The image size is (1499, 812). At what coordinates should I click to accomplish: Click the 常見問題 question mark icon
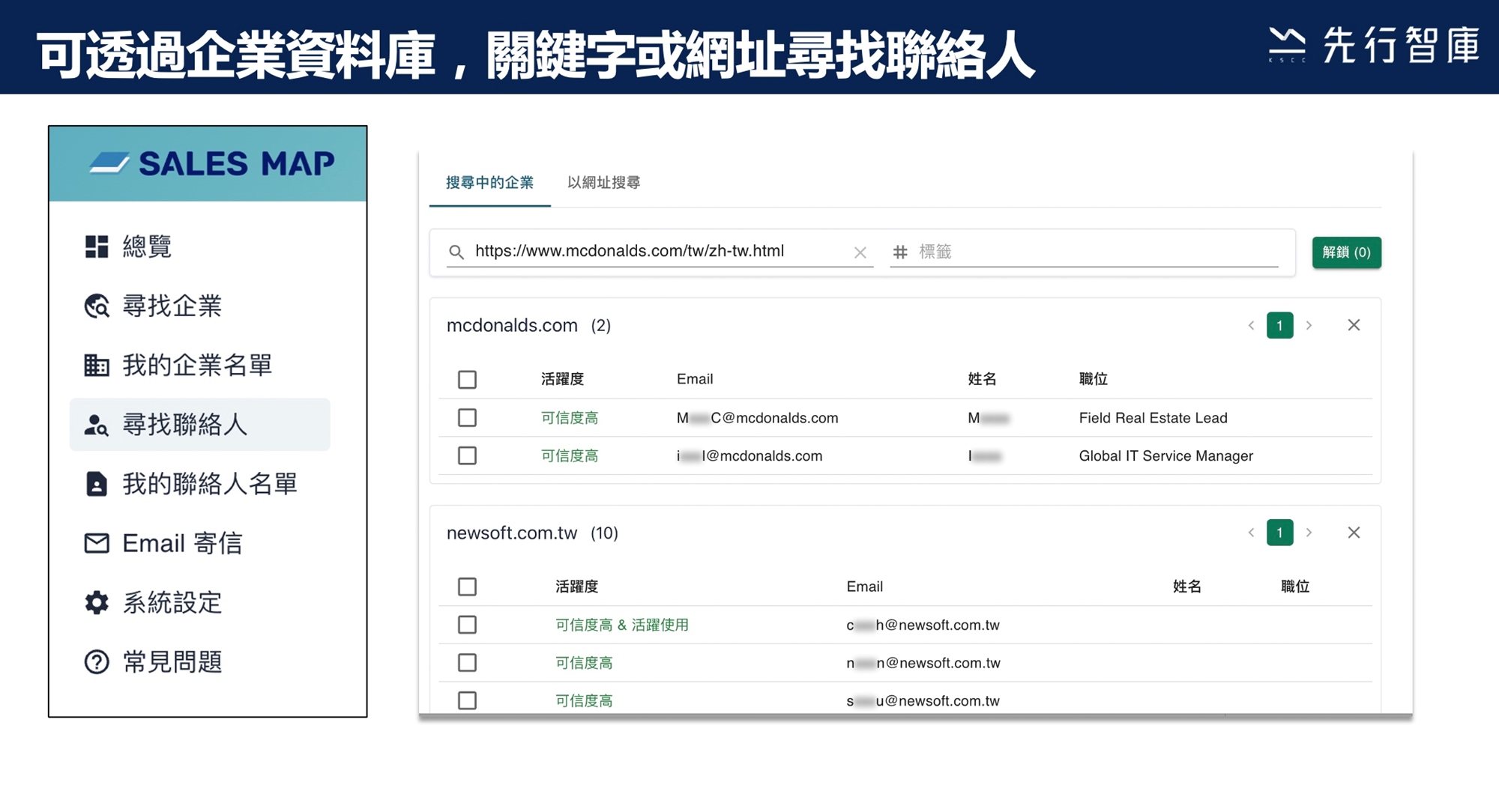[x=97, y=662]
